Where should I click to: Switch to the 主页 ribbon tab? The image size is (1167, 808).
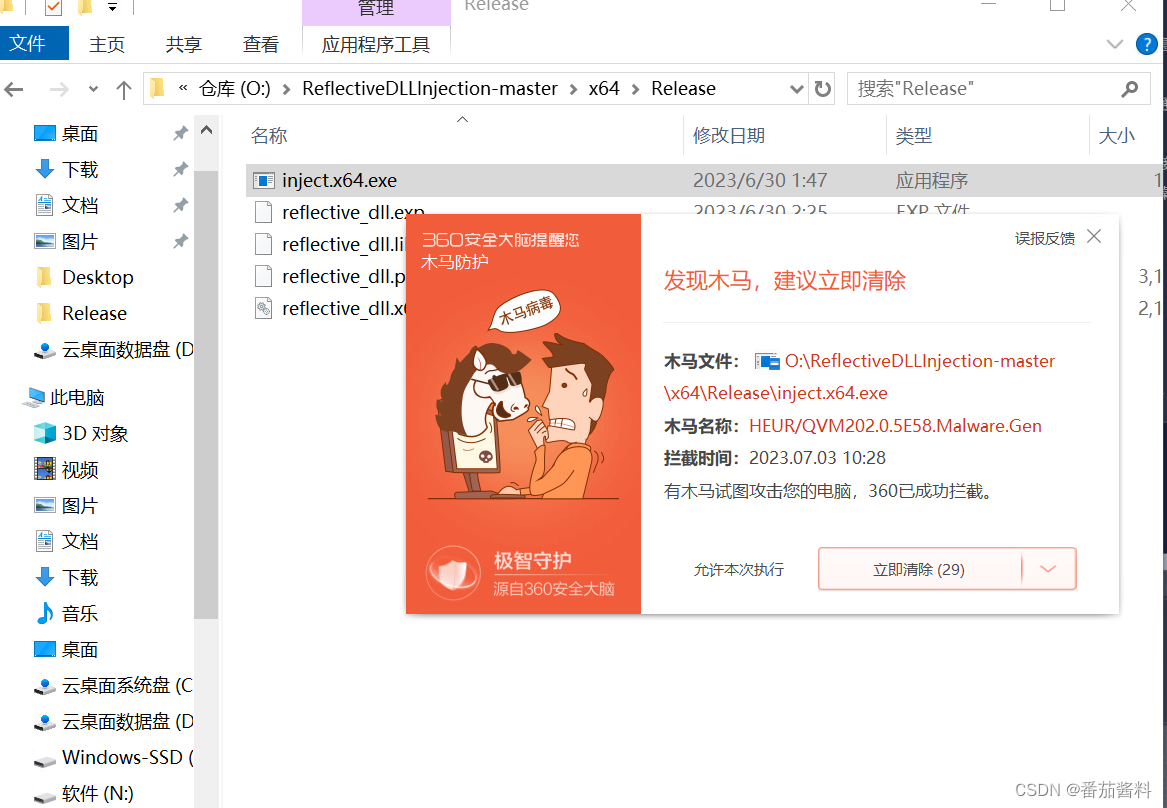[106, 45]
